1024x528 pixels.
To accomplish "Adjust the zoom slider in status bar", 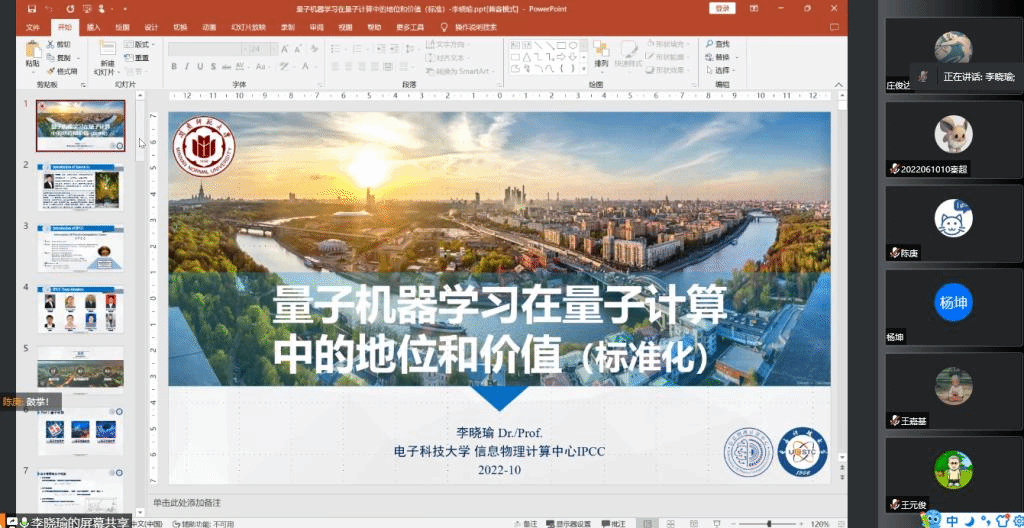I will (769, 523).
